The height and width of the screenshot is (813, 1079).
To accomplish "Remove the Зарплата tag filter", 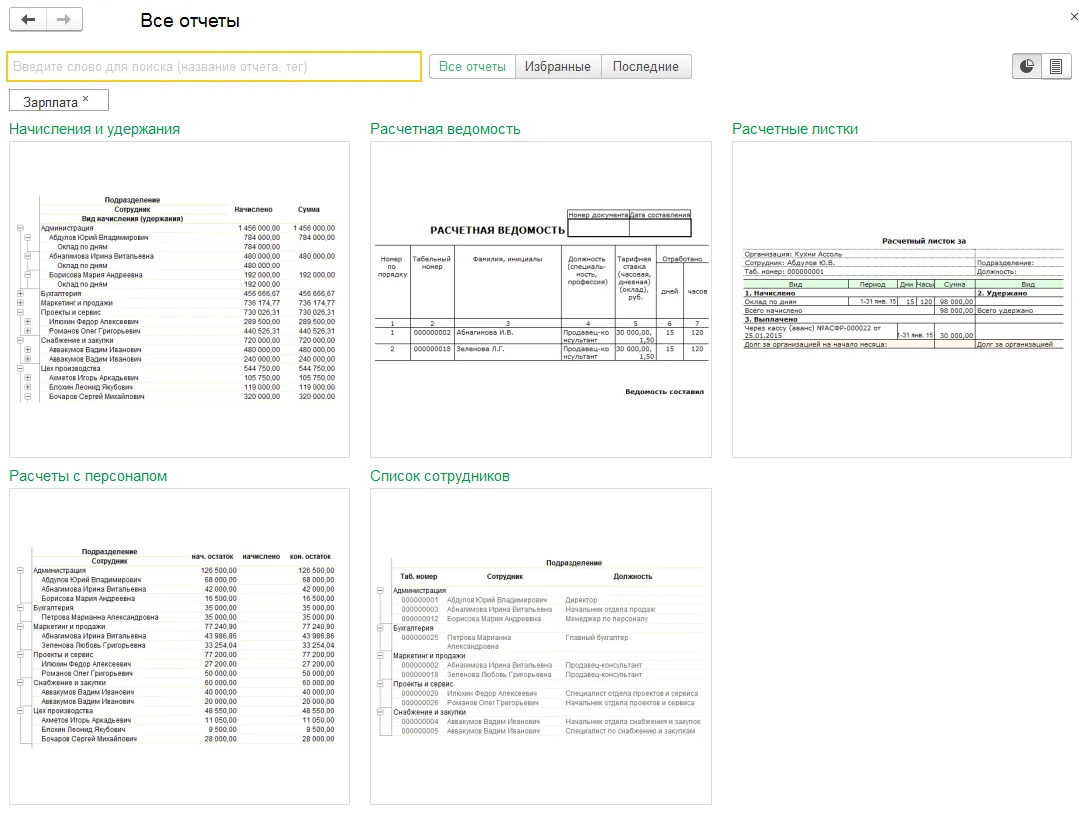I will (86, 98).
